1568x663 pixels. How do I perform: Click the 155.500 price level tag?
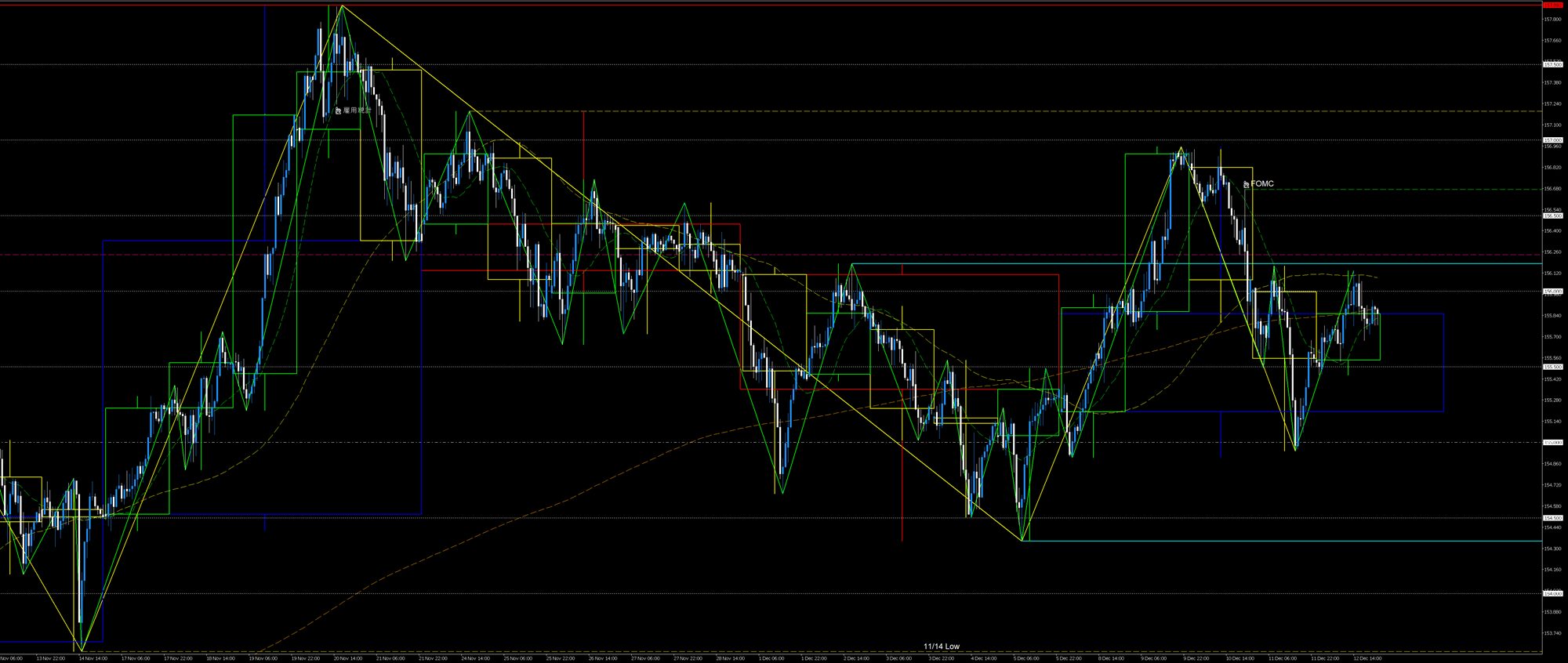[1552, 367]
